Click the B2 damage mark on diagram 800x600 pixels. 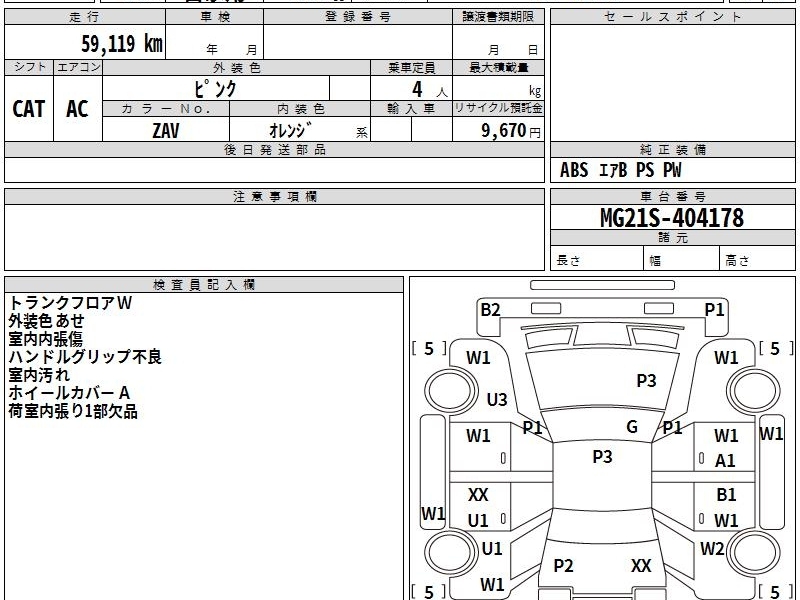(490, 310)
